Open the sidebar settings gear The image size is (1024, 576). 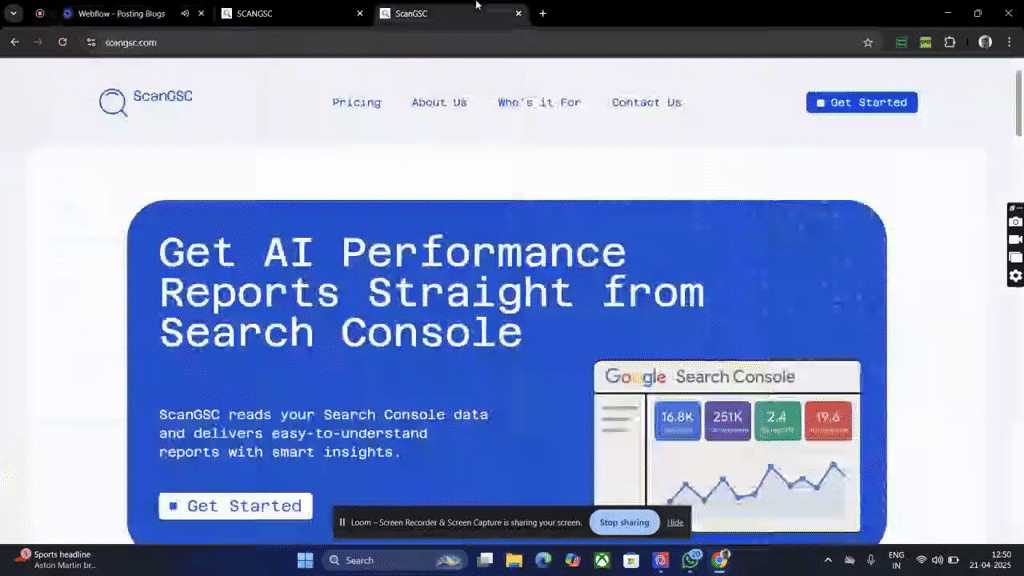click(x=1016, y=276)
